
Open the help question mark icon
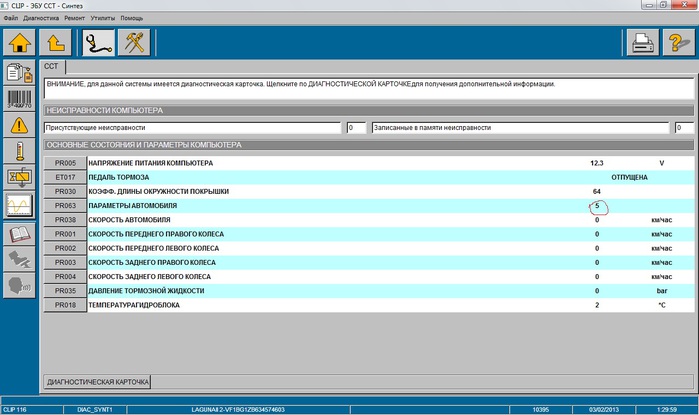[679, 43]
